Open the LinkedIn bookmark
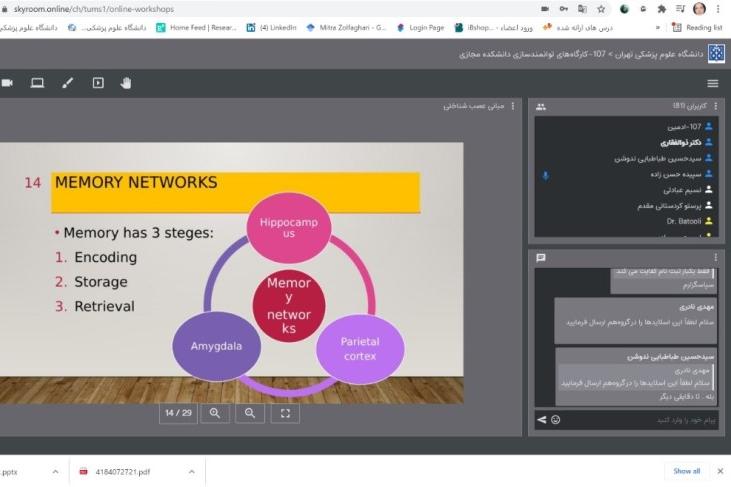 (x=263, y=28)
